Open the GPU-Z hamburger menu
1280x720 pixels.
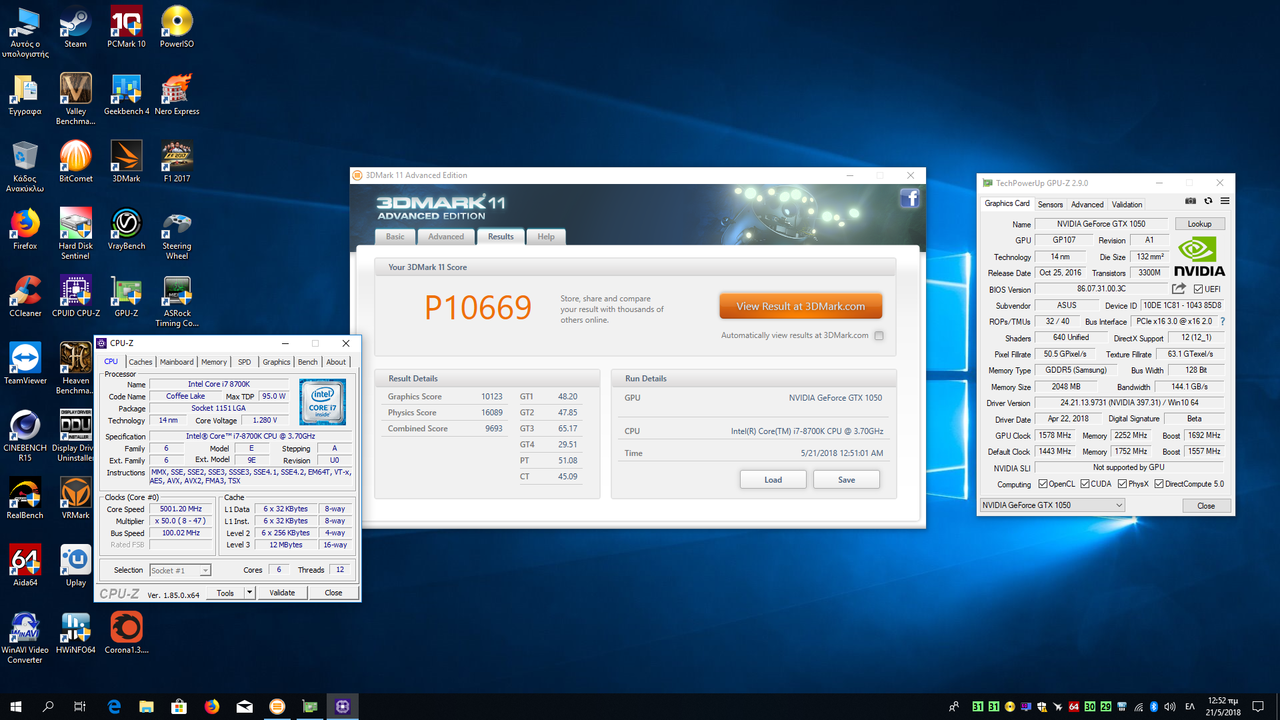[x=1225, y=203]
